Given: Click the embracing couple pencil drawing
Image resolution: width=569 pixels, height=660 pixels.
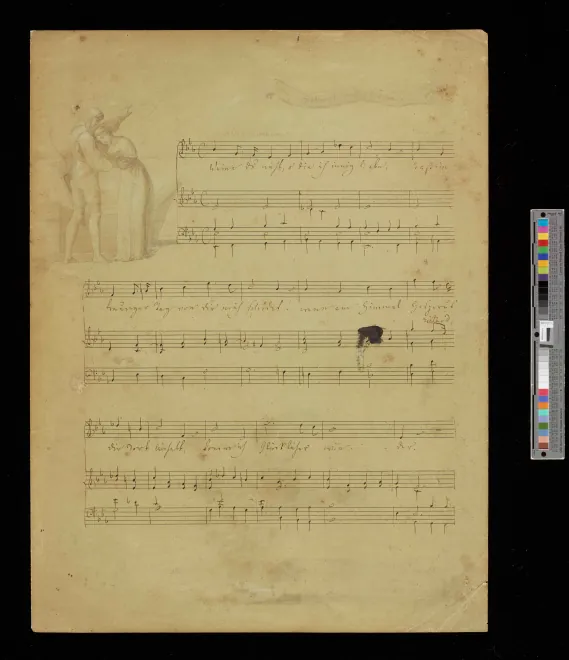Looking at the screenshot, I should click(x=105, y=185).
